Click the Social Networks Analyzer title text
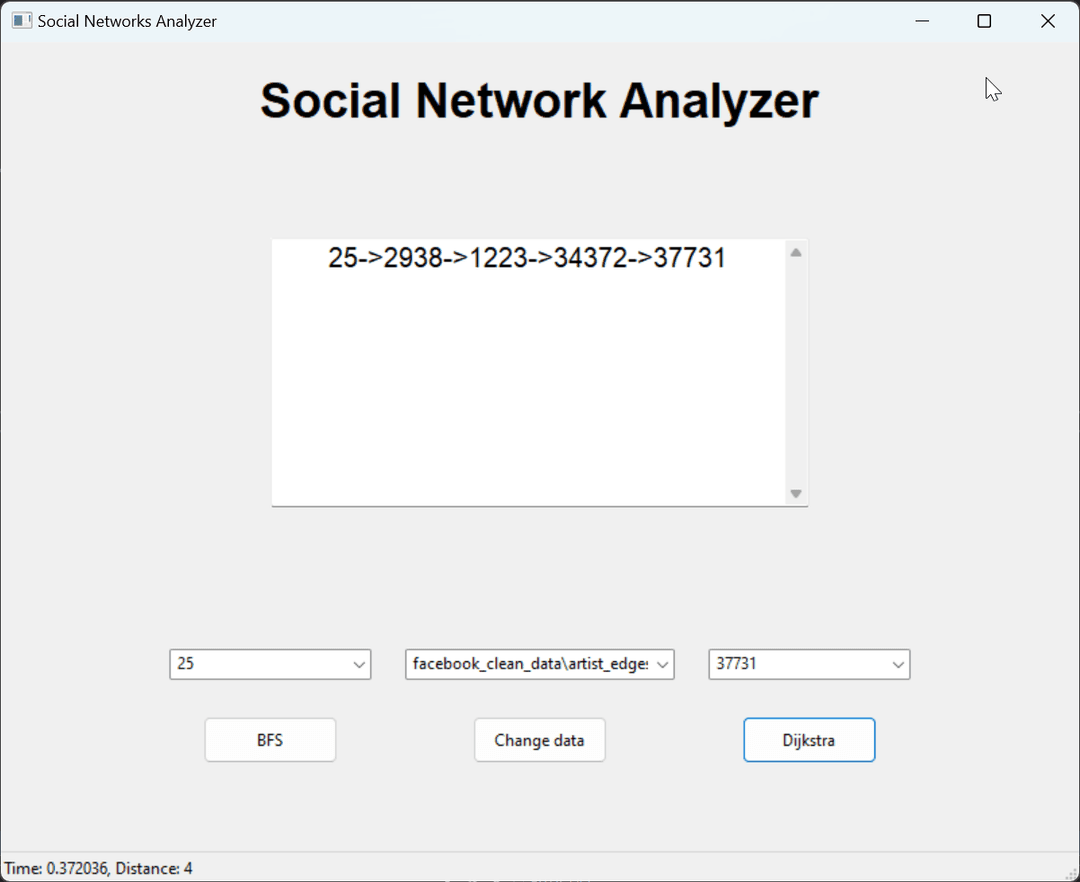Viewport: 1080px width, 882px height. [x=126, y=20]
